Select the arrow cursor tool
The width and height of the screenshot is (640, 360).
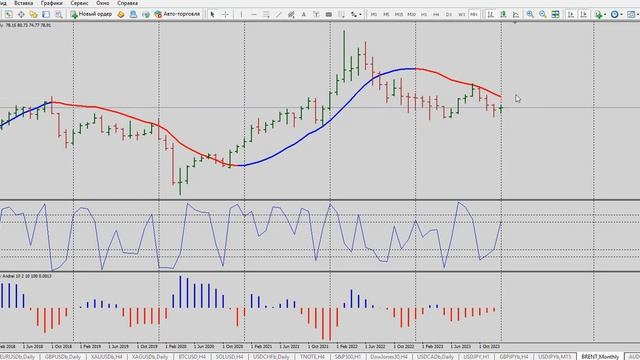tap(212, 14)
